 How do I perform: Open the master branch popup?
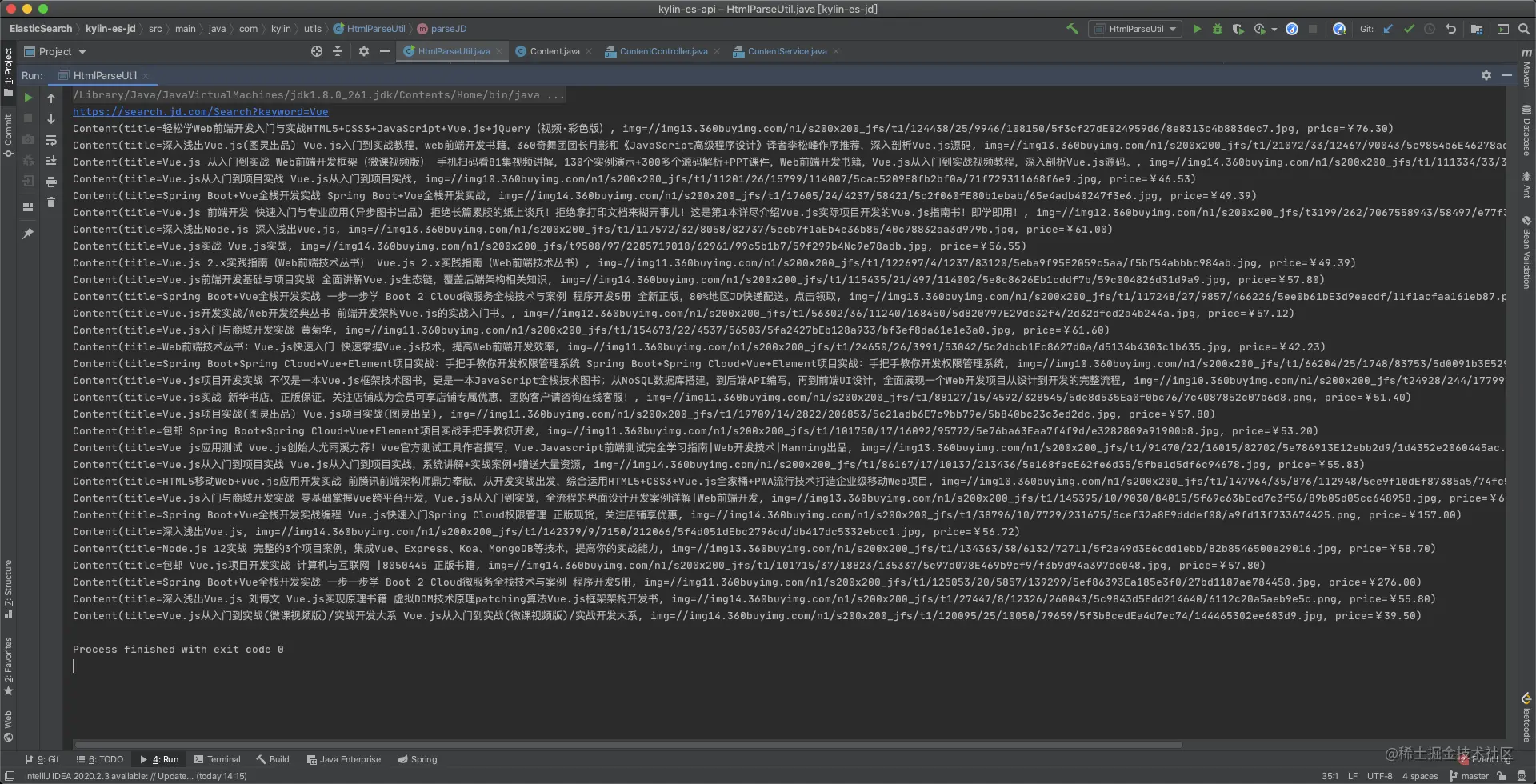tap(1469, 776)
